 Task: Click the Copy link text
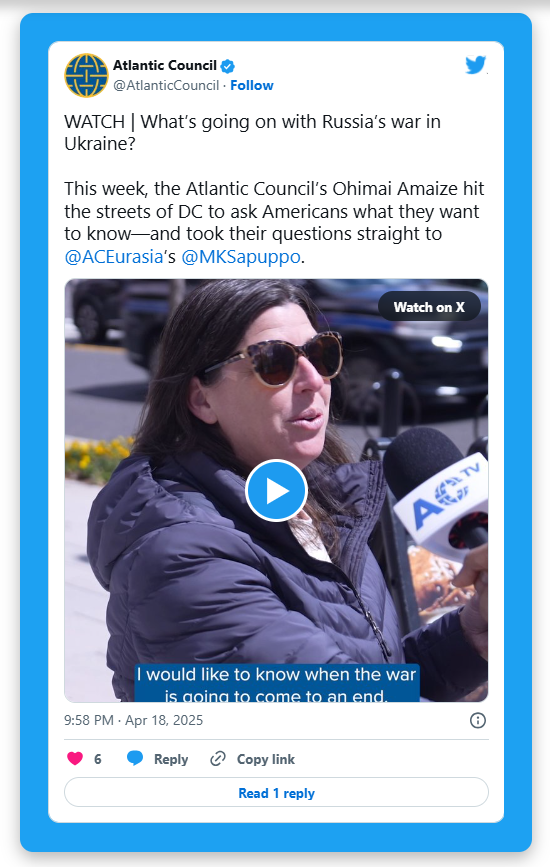[x=266, y=759]
